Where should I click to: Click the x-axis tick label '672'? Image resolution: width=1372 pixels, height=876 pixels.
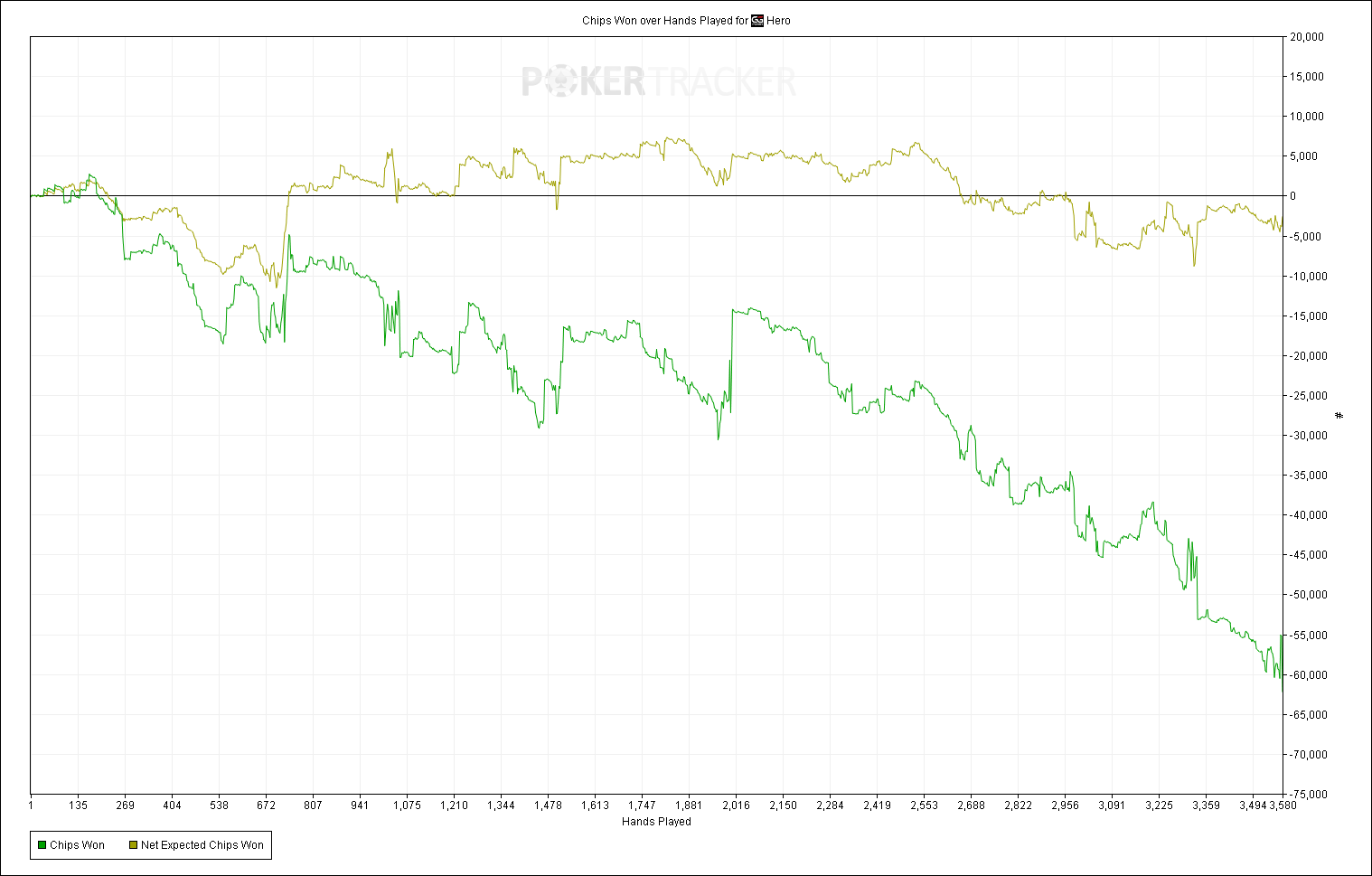tap(267, 805)
